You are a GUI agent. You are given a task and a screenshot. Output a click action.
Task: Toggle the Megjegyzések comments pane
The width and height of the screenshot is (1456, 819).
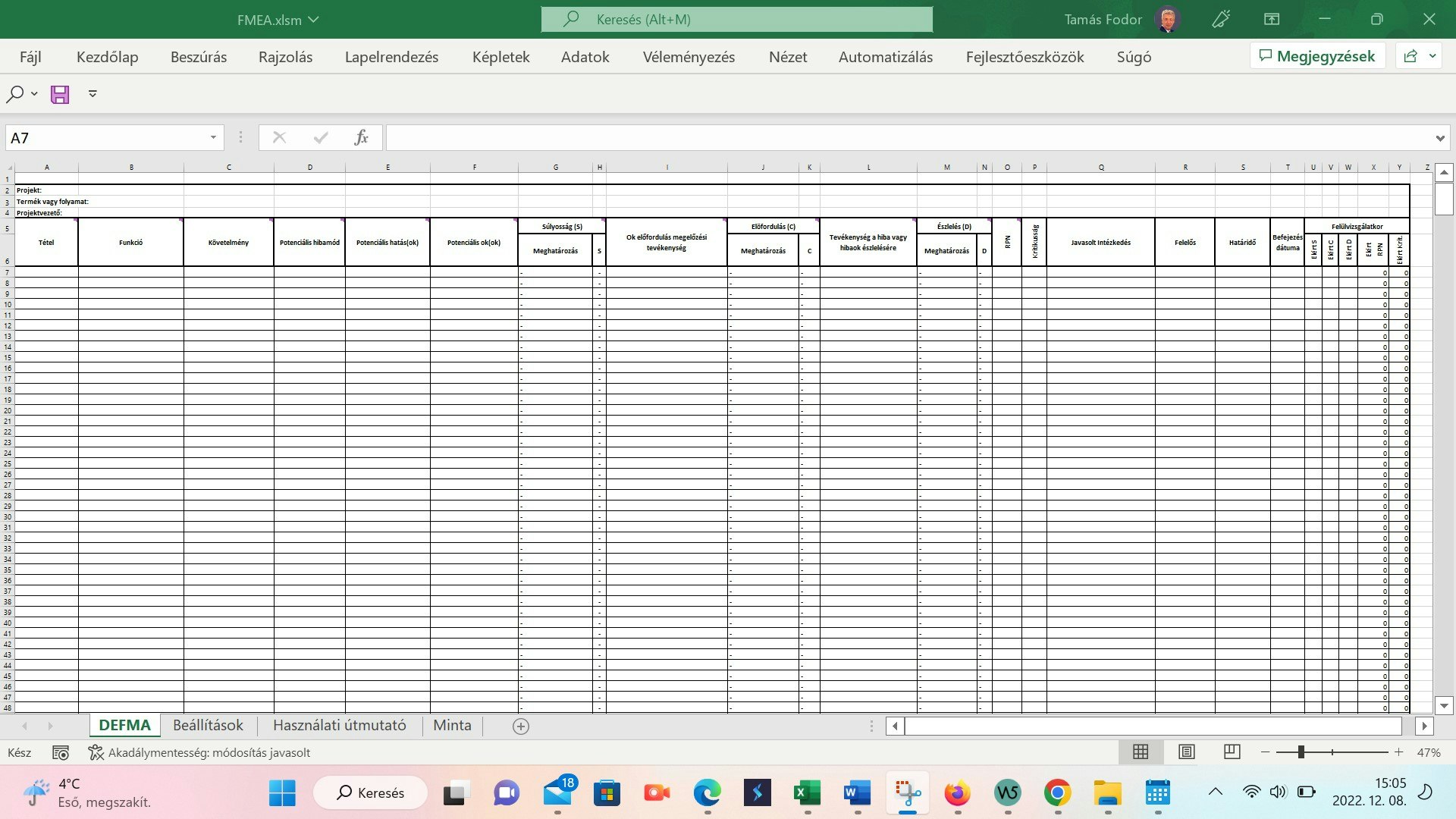[1318, 55]
